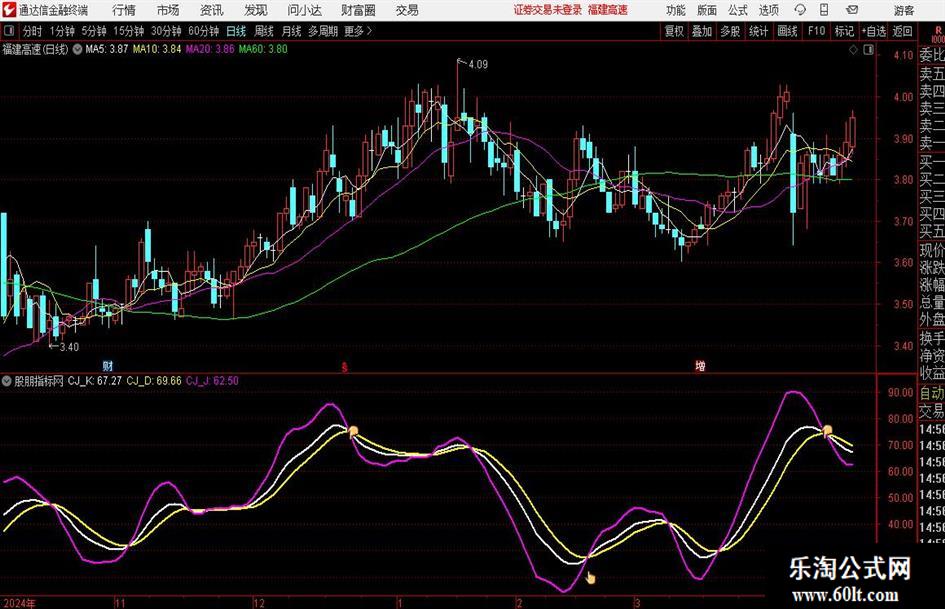The width and height of the screenshot is (945, 609).
Task: Open the mail envelope icon
Action: (x=852, y=10)
